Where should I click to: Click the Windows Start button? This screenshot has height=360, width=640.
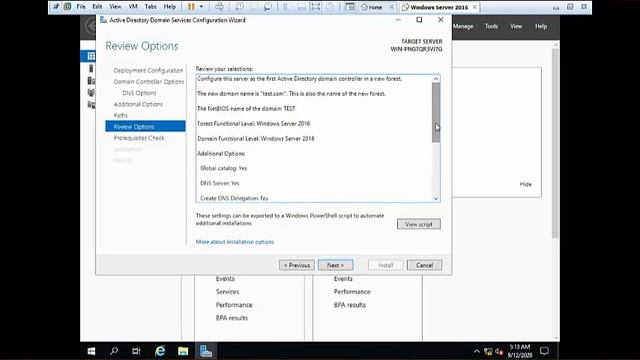(91, 351)
